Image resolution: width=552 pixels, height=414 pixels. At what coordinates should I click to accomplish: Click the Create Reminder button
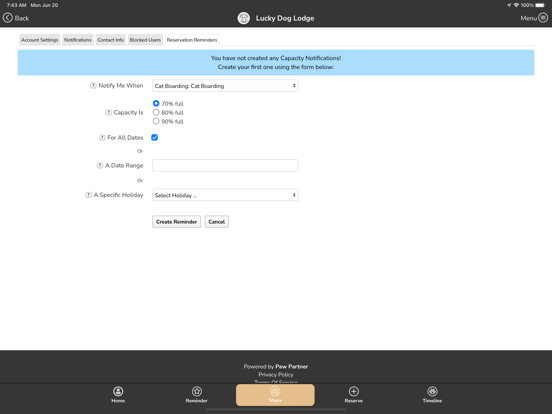pyautogui.click(x=176, y=222)
